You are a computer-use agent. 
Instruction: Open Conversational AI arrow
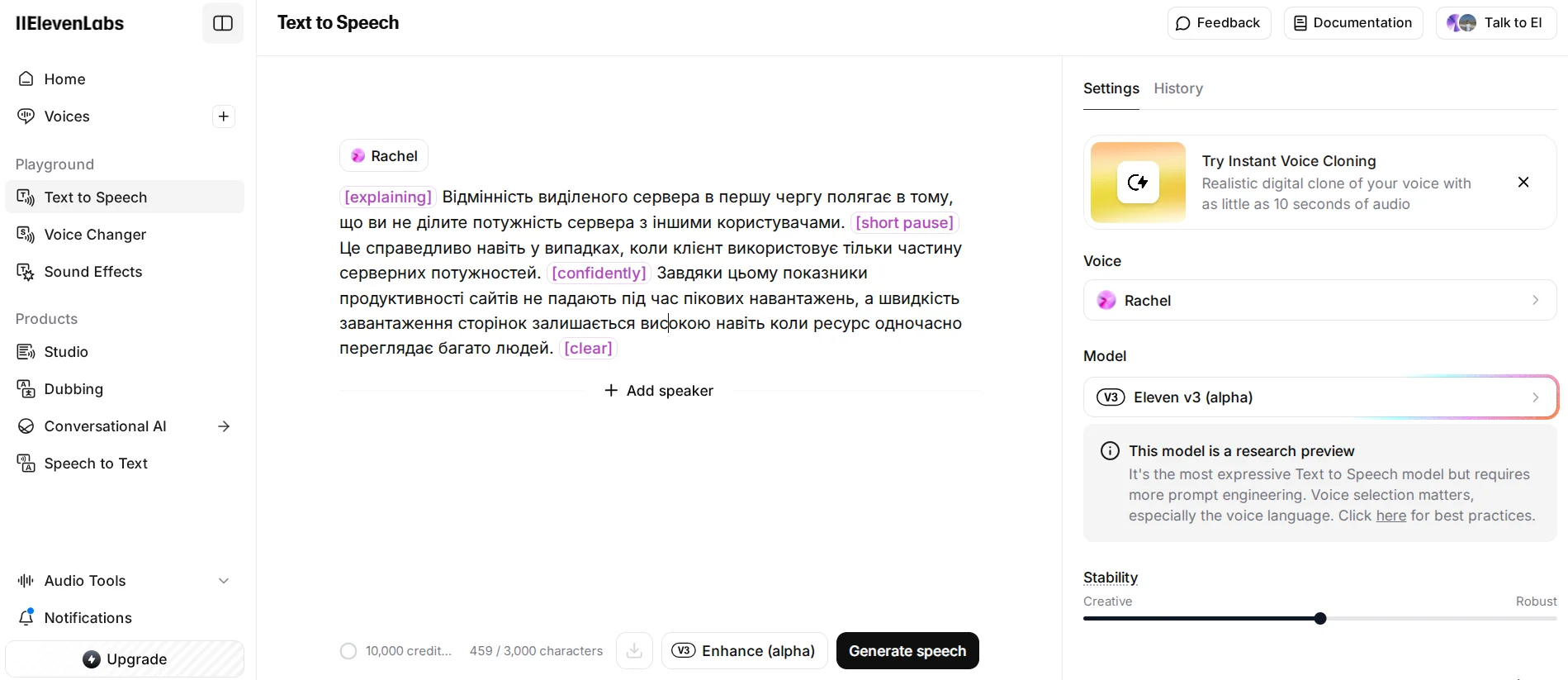point(224,426)
